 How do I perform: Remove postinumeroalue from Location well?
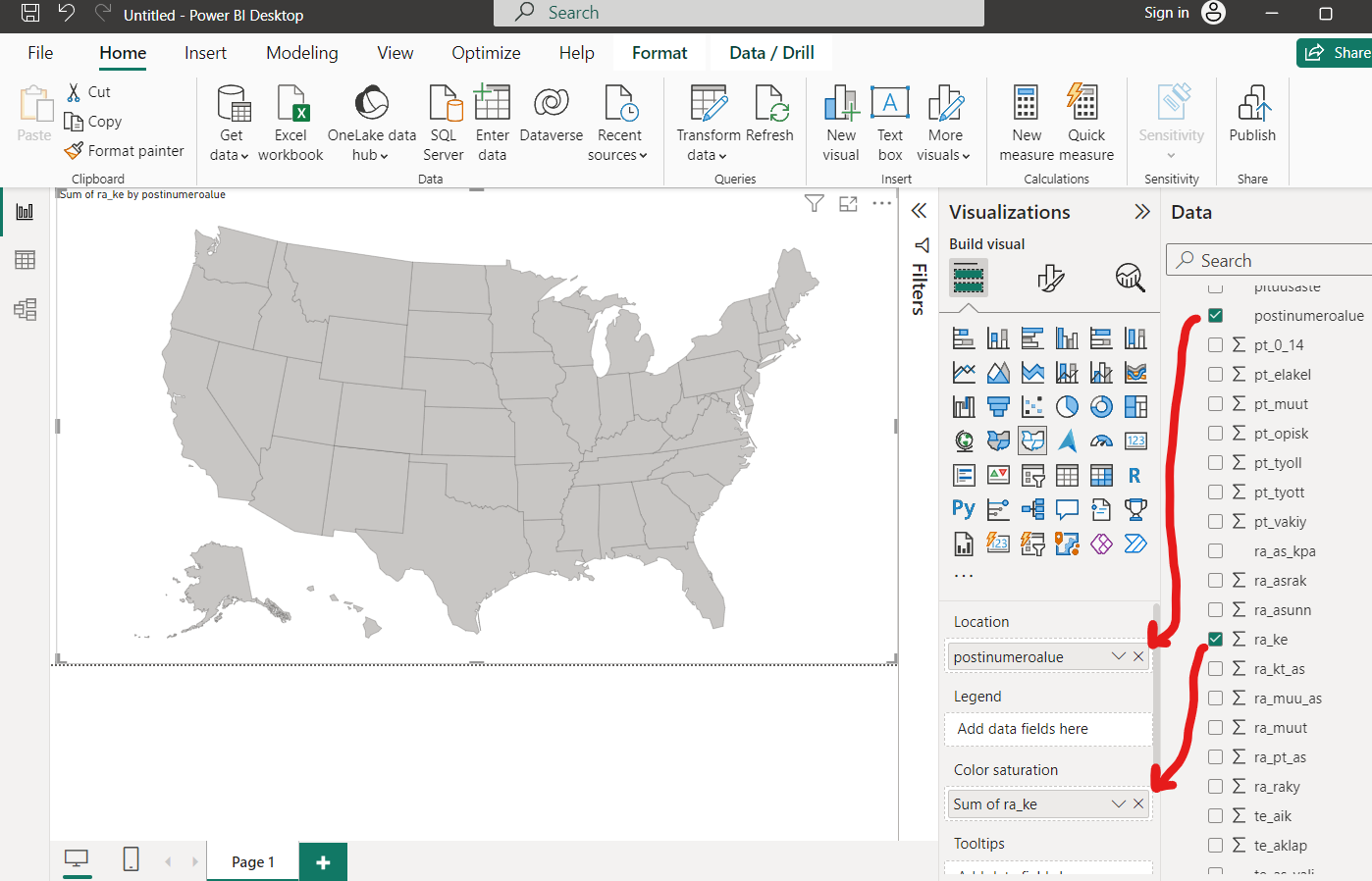pos(1138,656)
